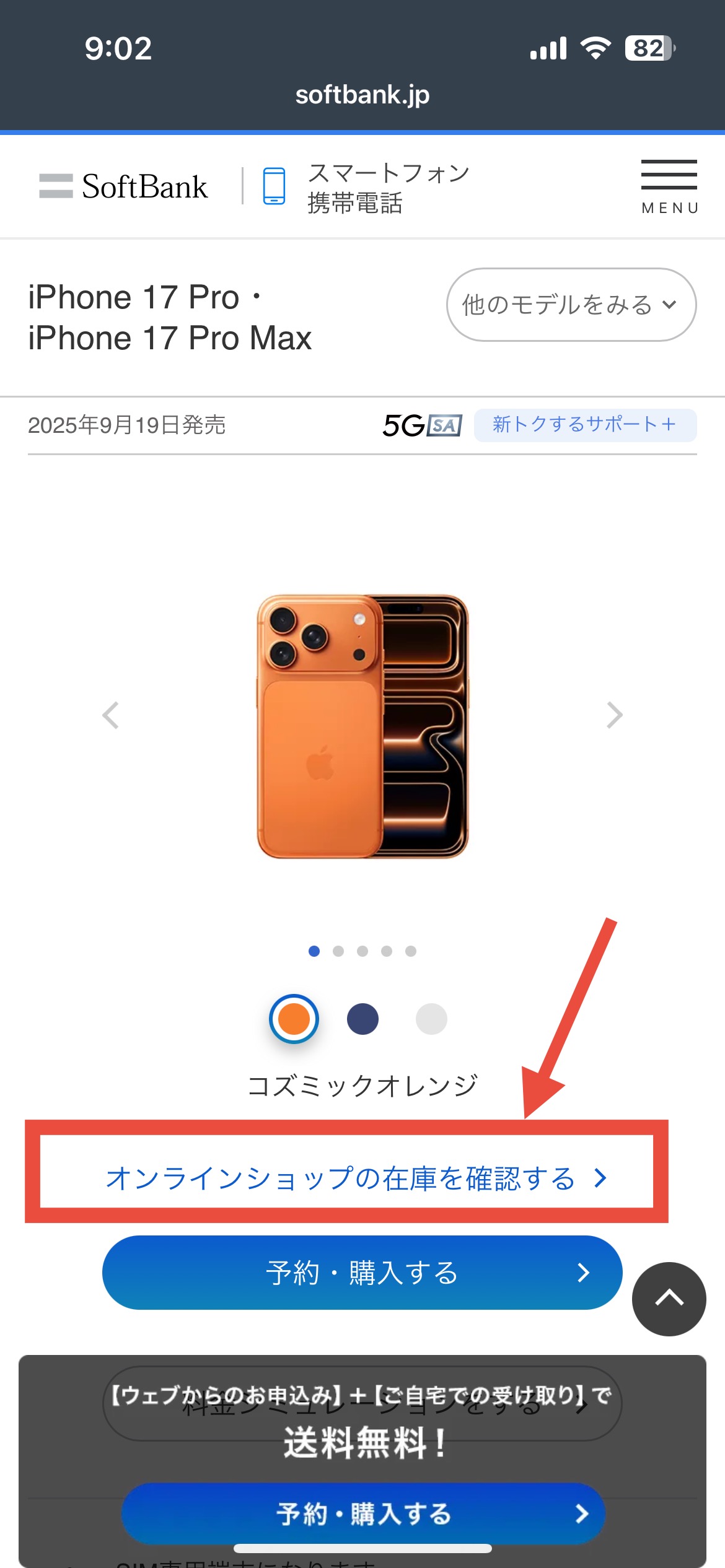Viewport: 725px width, 1568px height.
Task: Show the previous product image arrow
Action: pos(110,715)
